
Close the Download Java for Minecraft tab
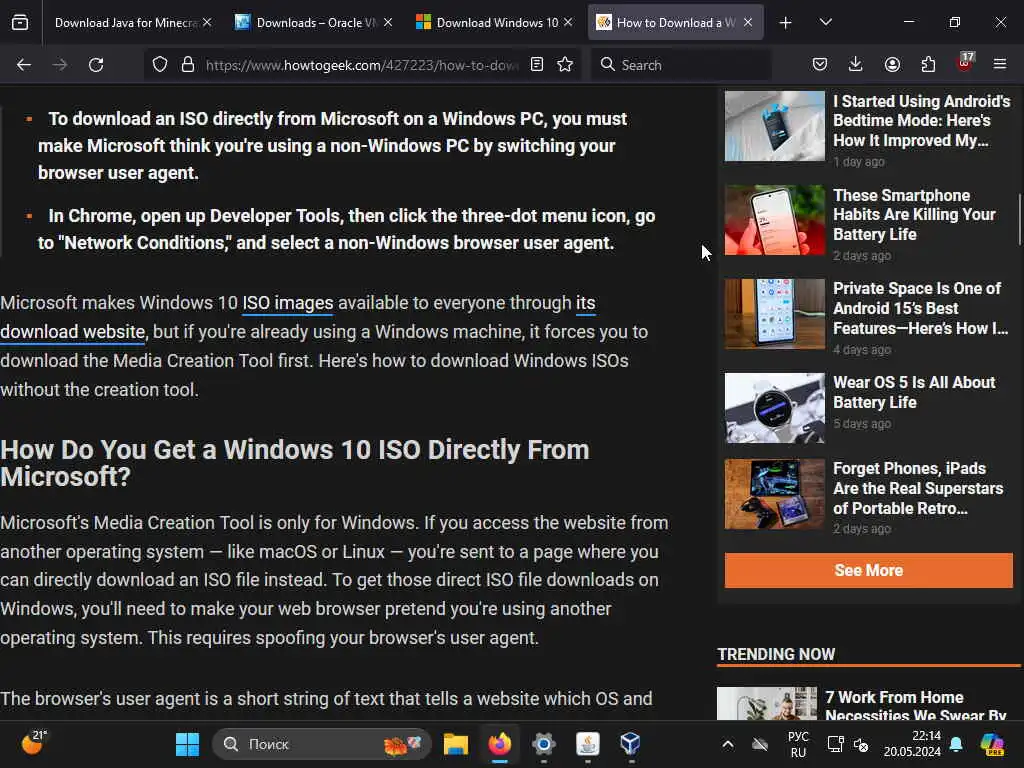207,22
